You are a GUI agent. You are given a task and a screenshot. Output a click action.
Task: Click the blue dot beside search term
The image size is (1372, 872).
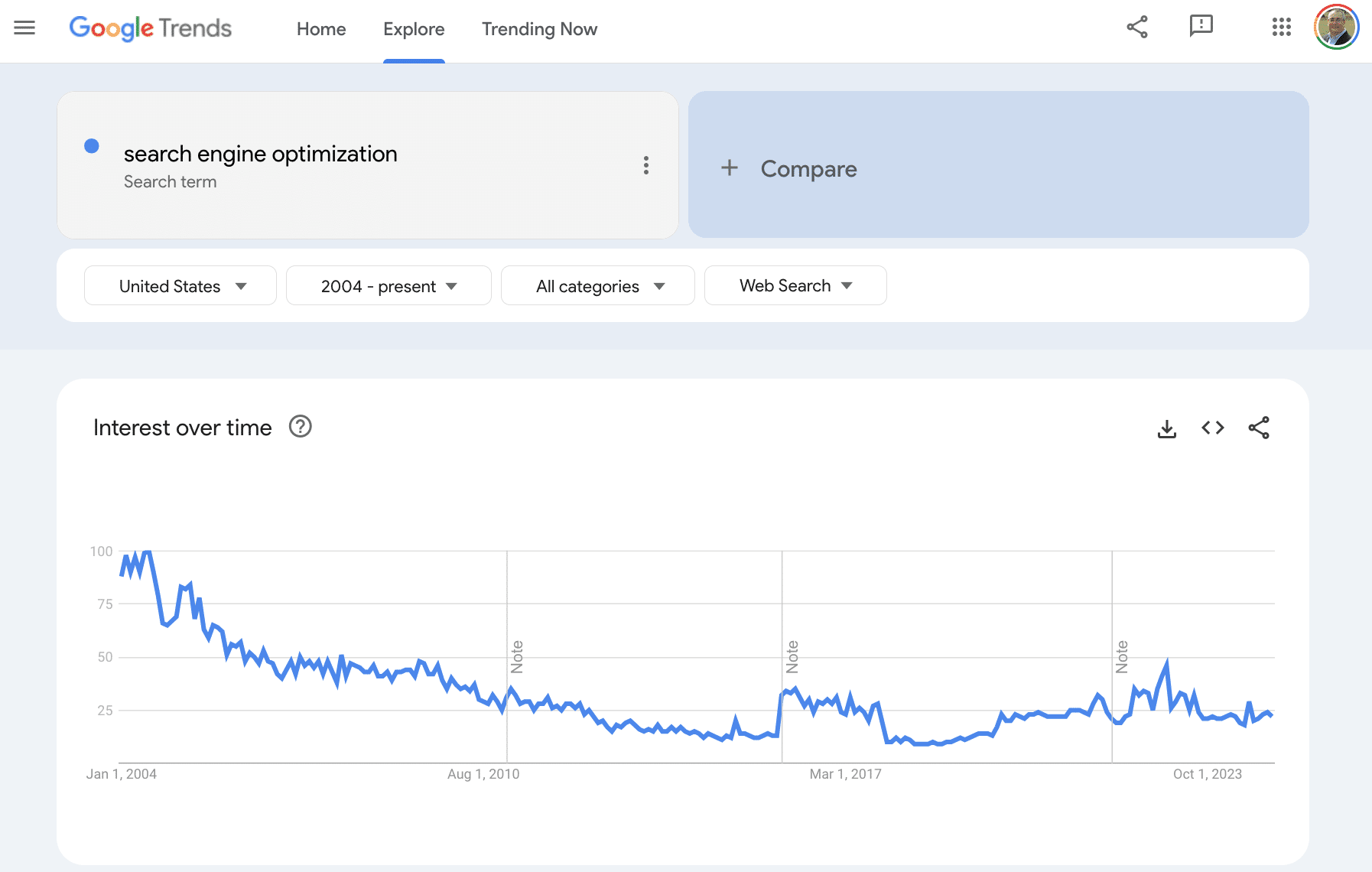(x=92, y=146)
